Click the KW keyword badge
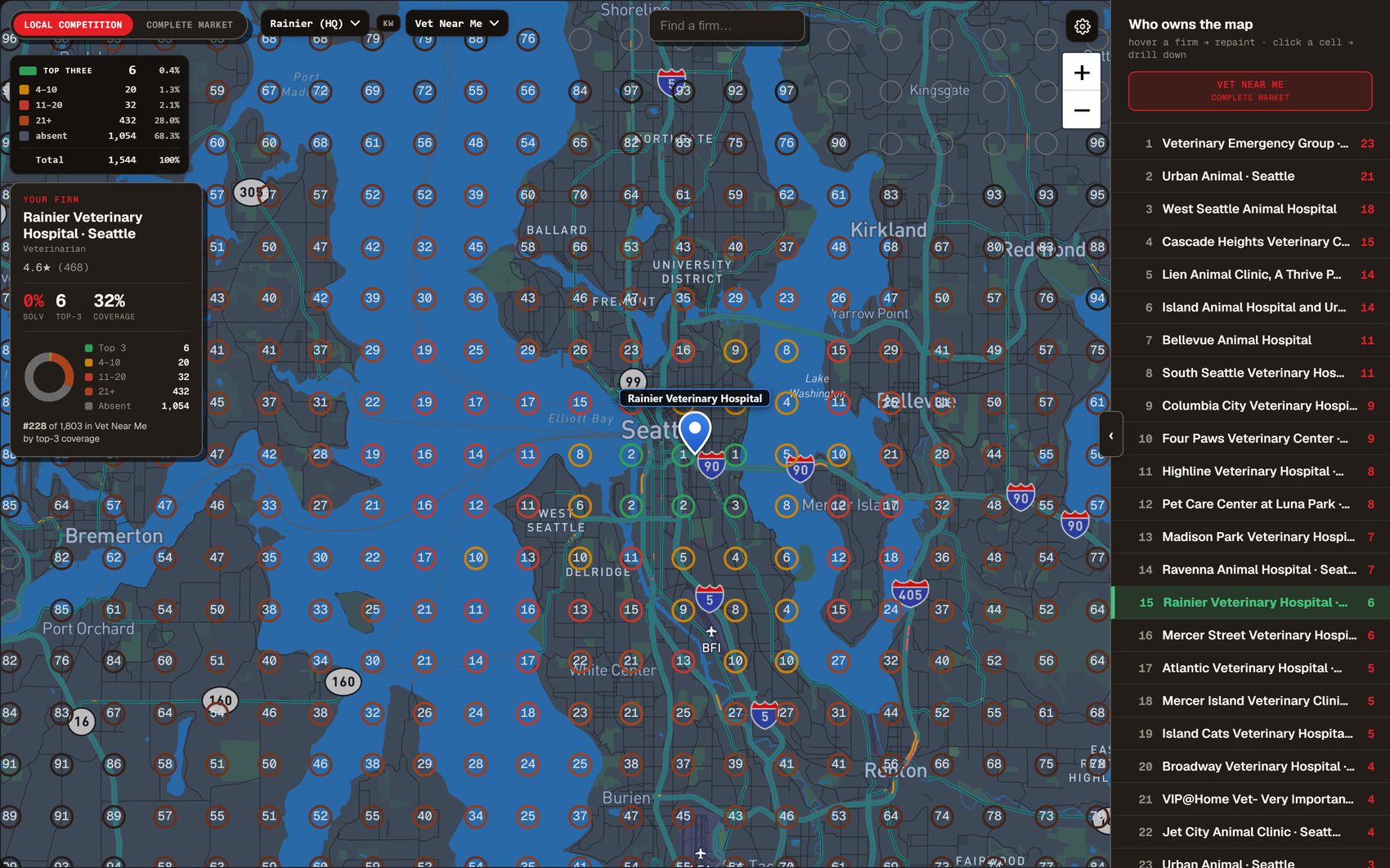1390x868 pixels. click(388, 24)
